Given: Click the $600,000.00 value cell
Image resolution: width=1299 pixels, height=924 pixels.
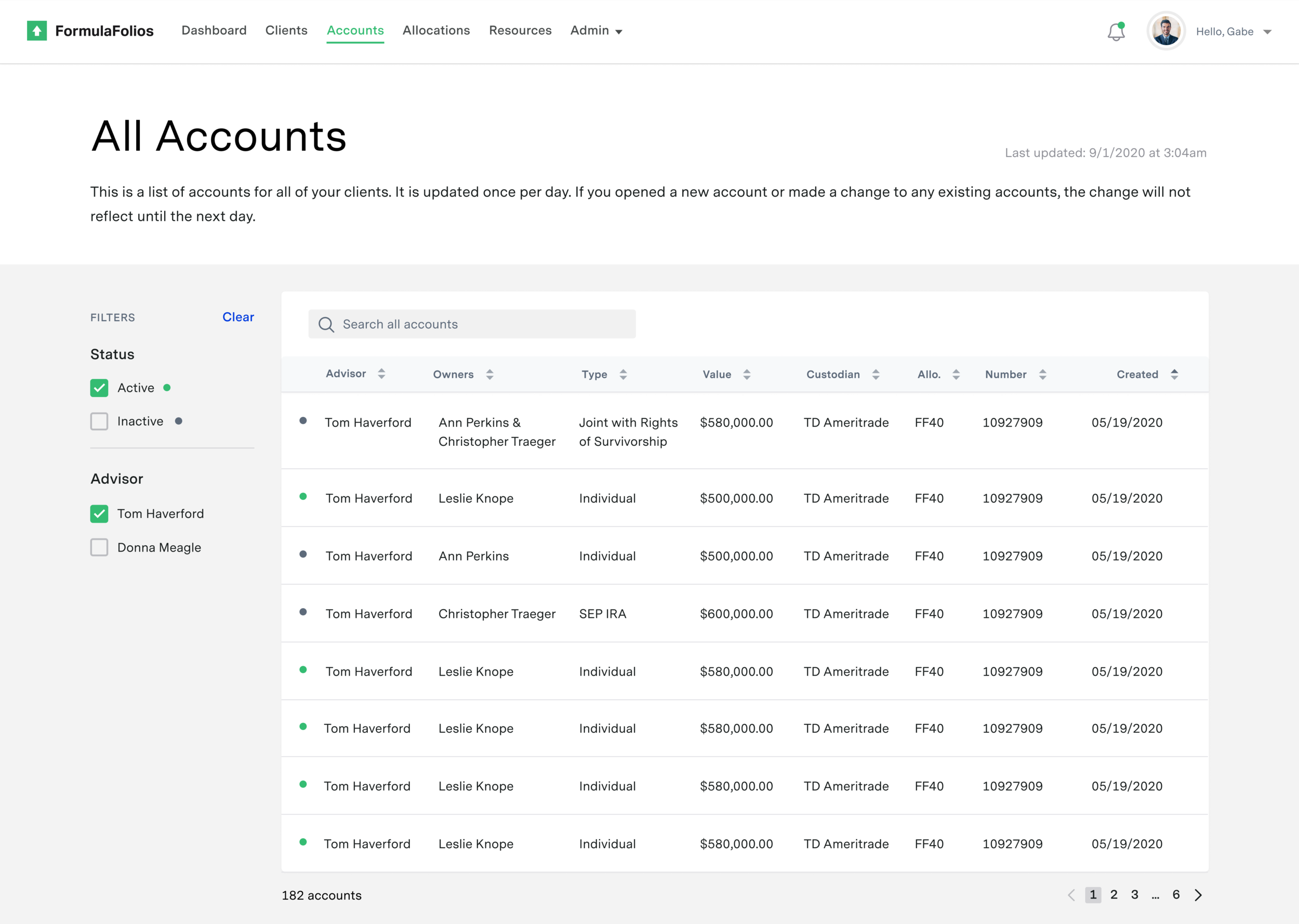Looking at the screenshot, I should [736, 614].
